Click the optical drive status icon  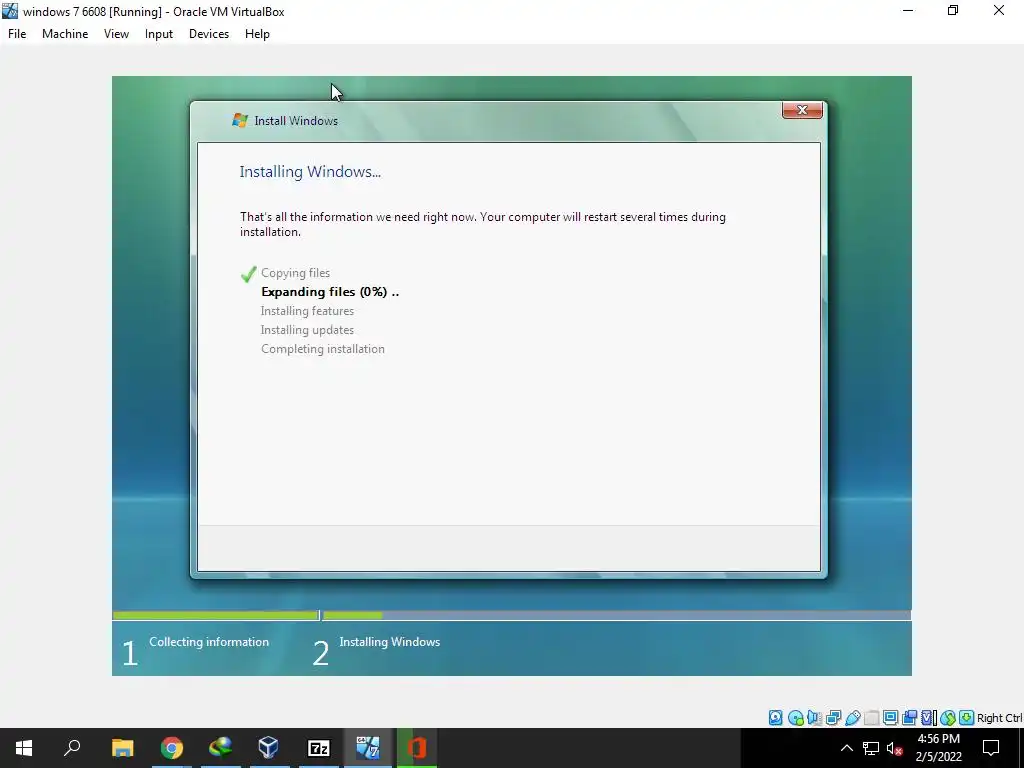click(795, 718)
